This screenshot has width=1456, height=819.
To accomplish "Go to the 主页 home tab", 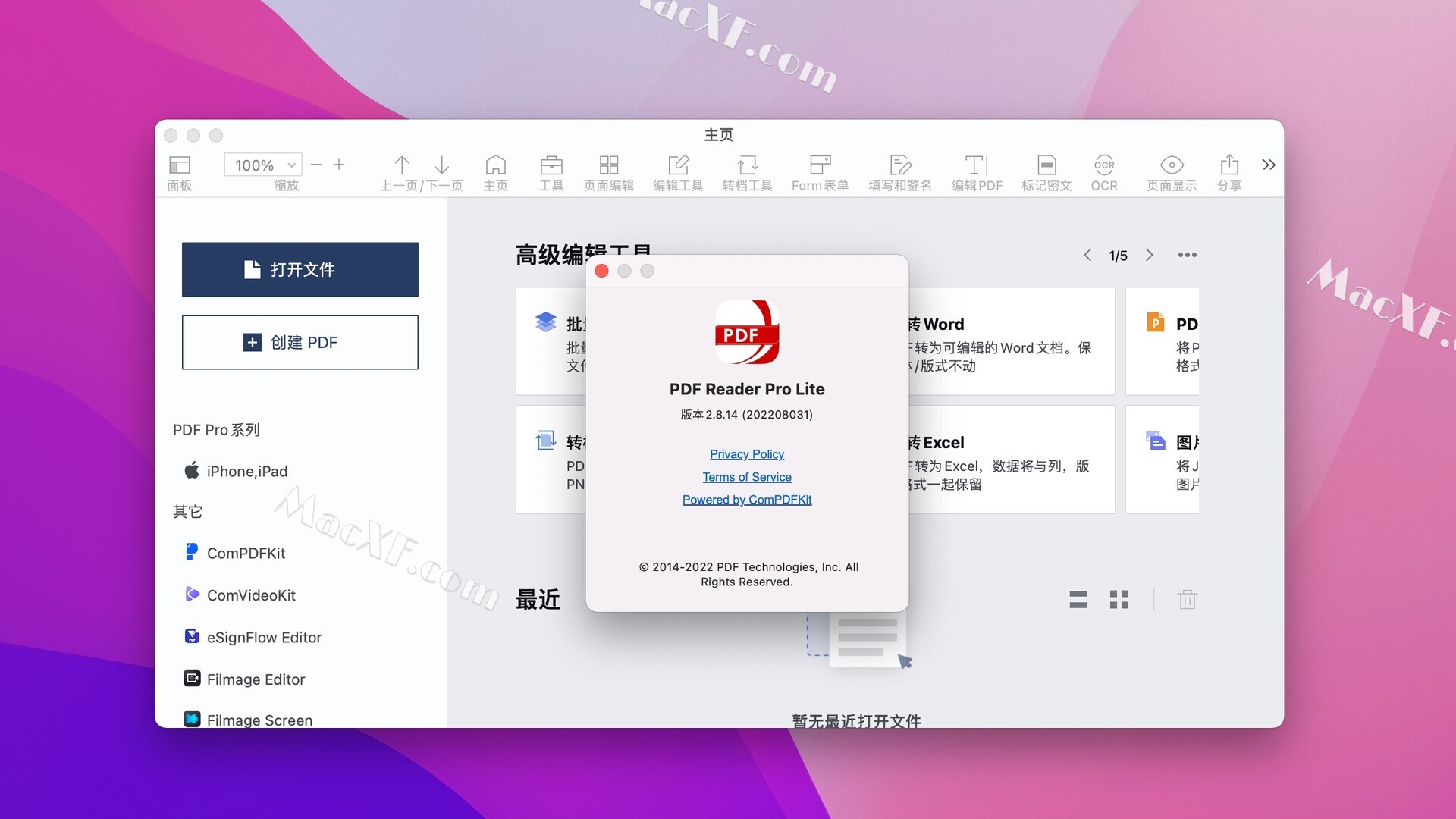I will point(496,171).
